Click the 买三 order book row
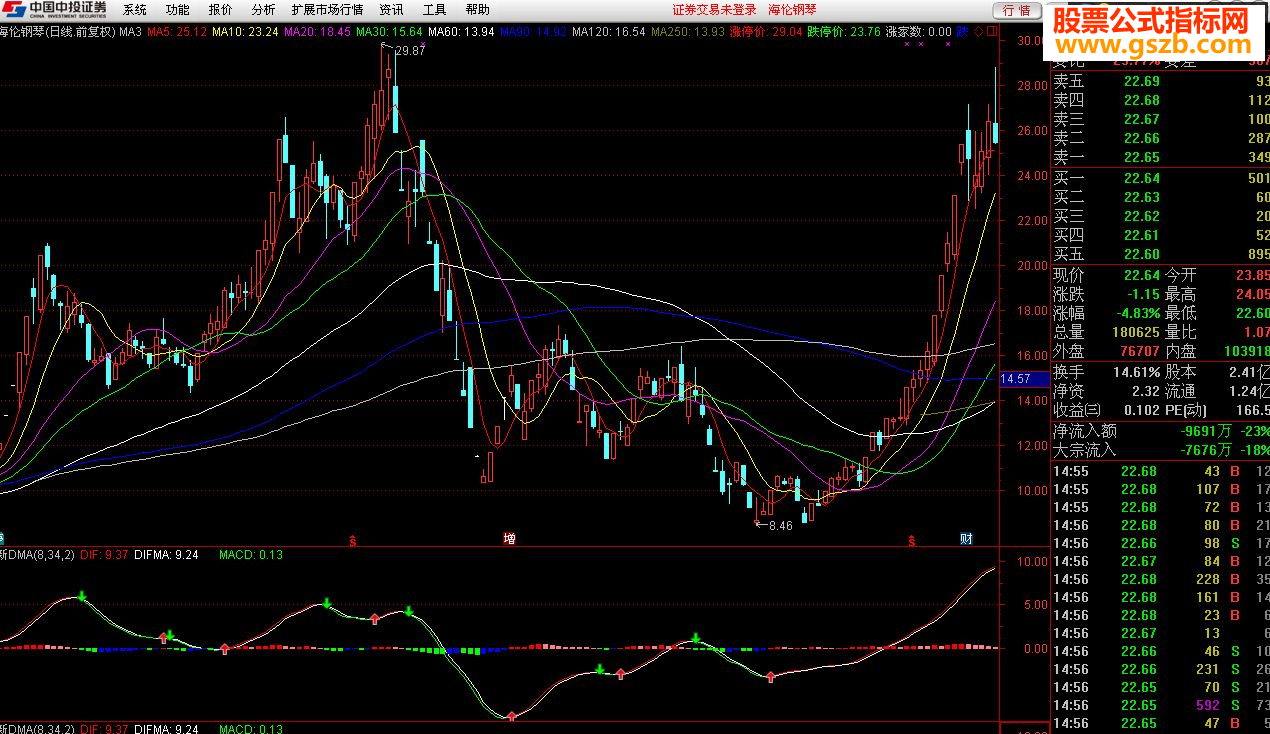Screen dimensions: 1270x734 [x=1160, y=216]
